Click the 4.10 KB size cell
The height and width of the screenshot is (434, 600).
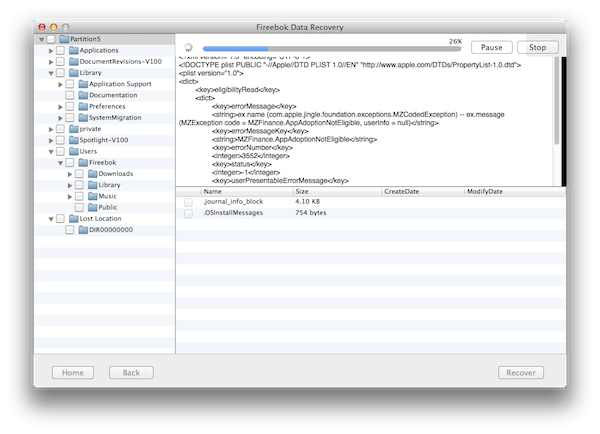(x=307, y=202)
